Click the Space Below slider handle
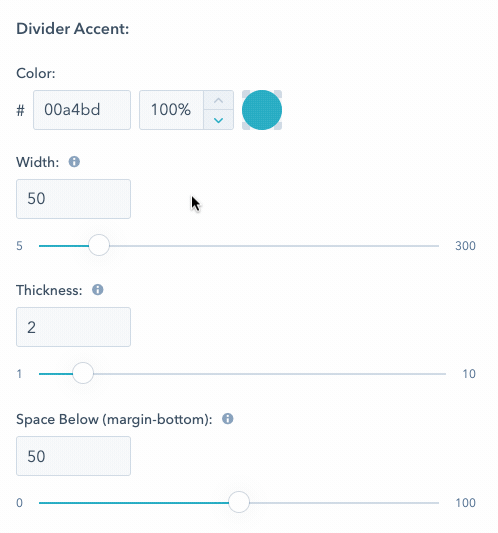The height and width of the screenshot is (533, 498). 239,502
